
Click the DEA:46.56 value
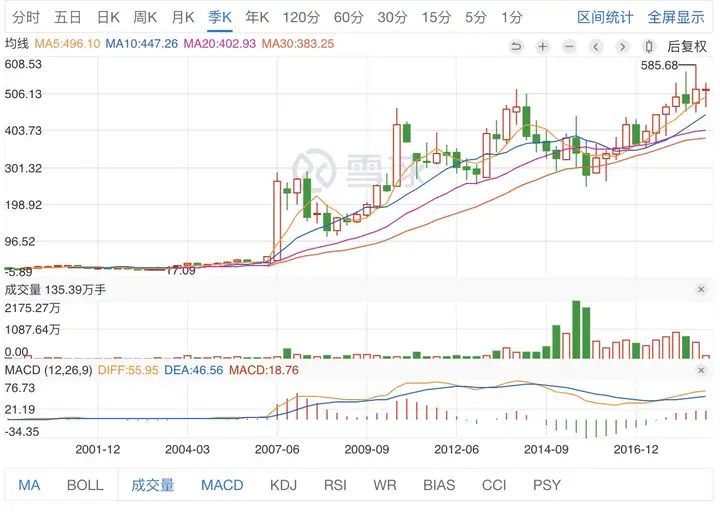(x=193, y=370)
